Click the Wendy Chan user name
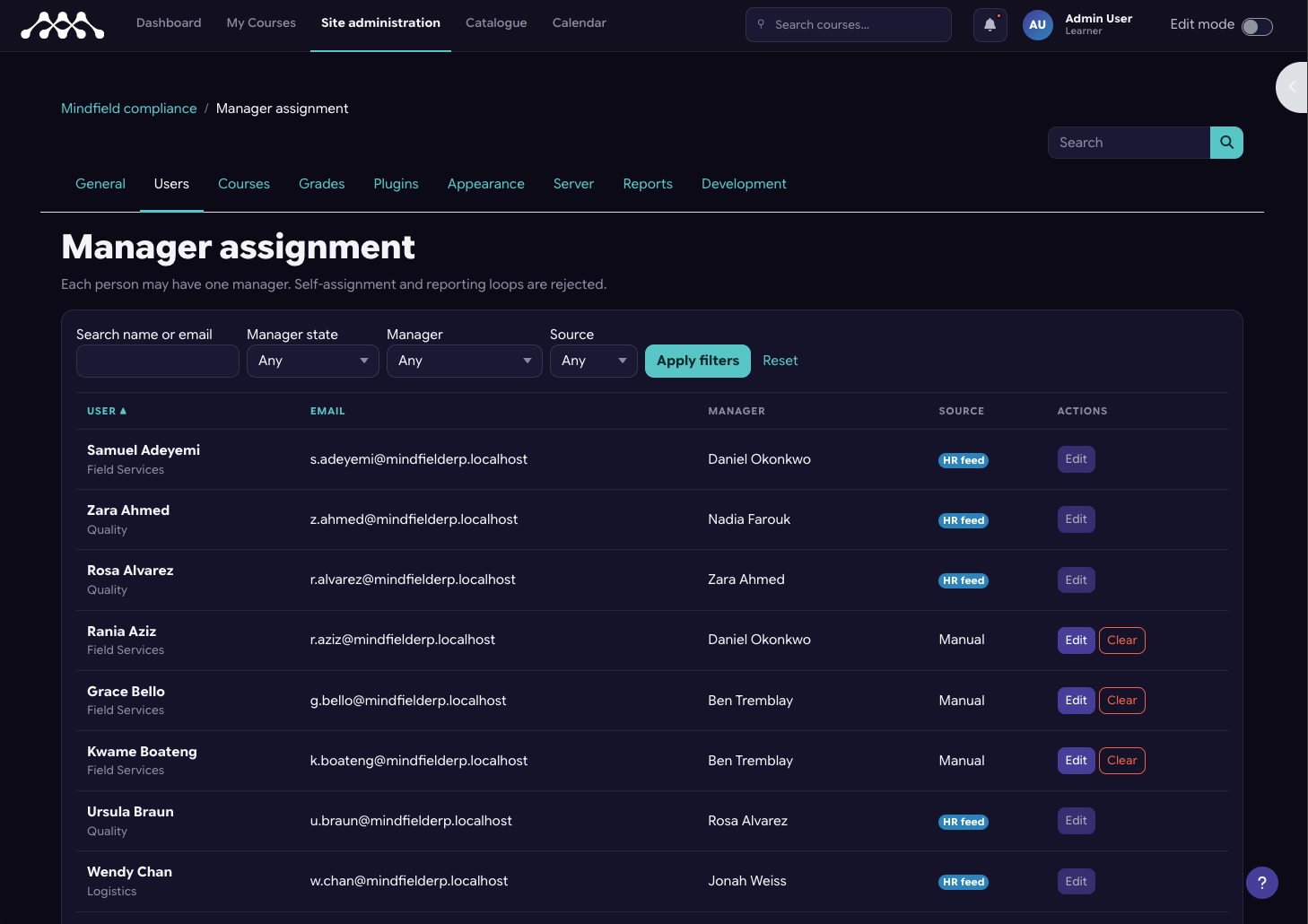Image resolution: width=1308 pixels, height=924 pixels. [x=129, y=872]
